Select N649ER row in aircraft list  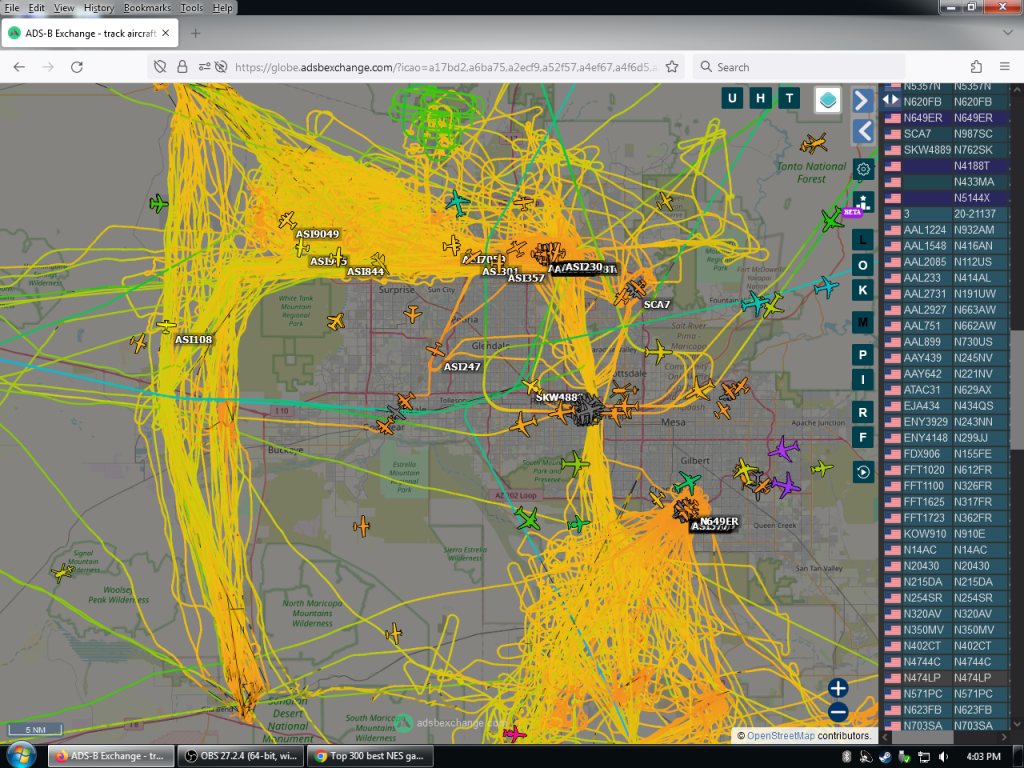coord(946,118)
